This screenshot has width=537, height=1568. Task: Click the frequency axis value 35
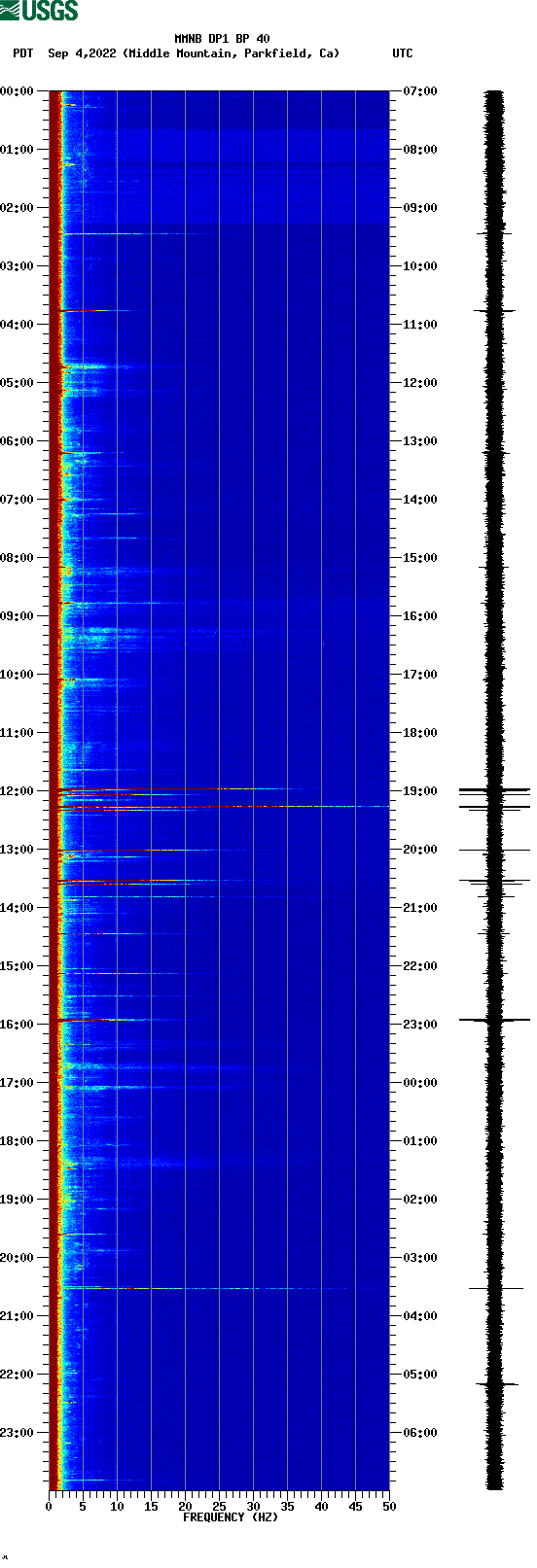[287, 1507]
